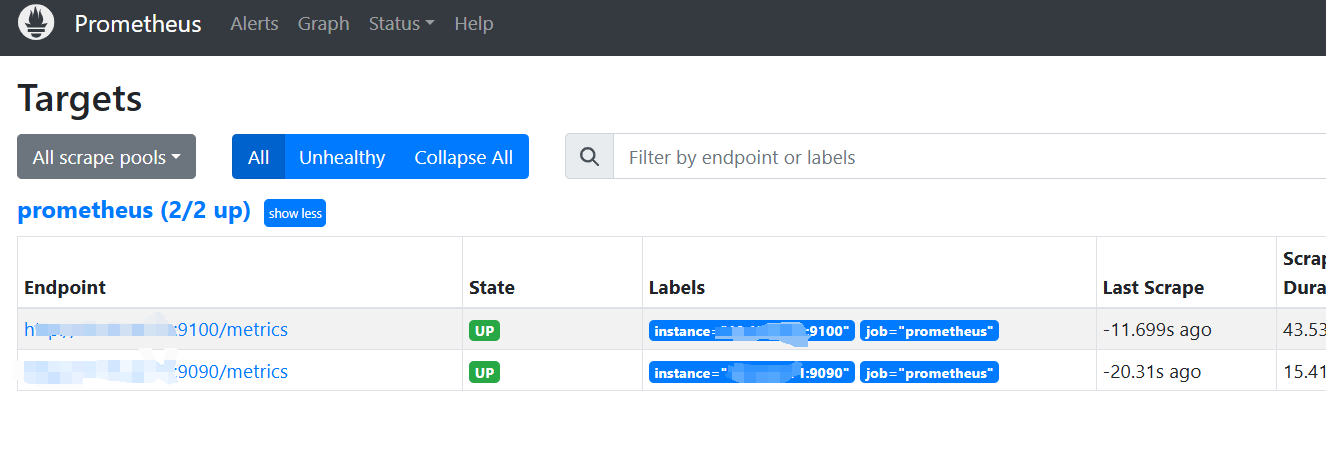
Task: Click the Targets page heading
Action: click(80, 99)
